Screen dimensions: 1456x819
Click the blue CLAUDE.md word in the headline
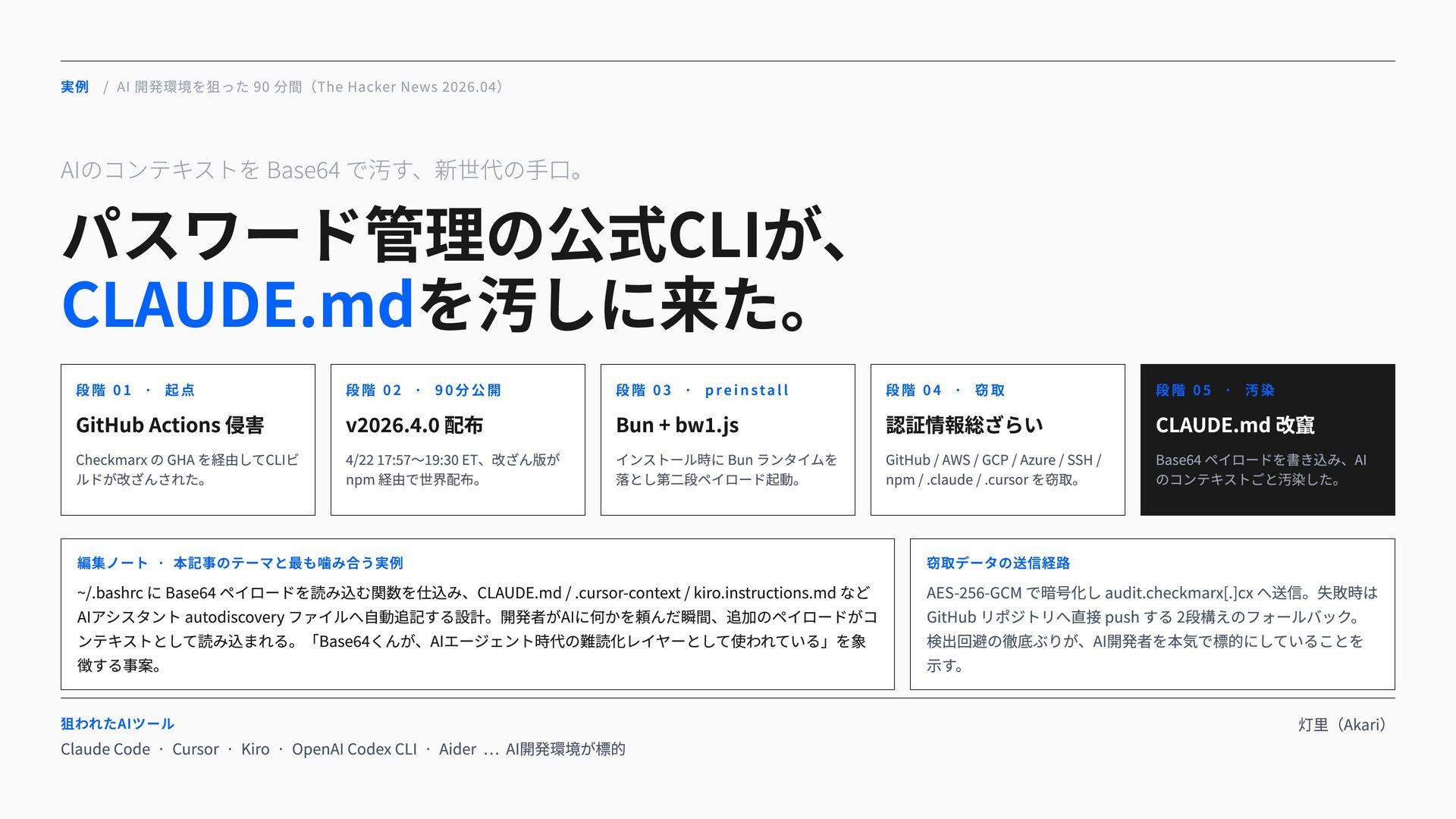238,304
